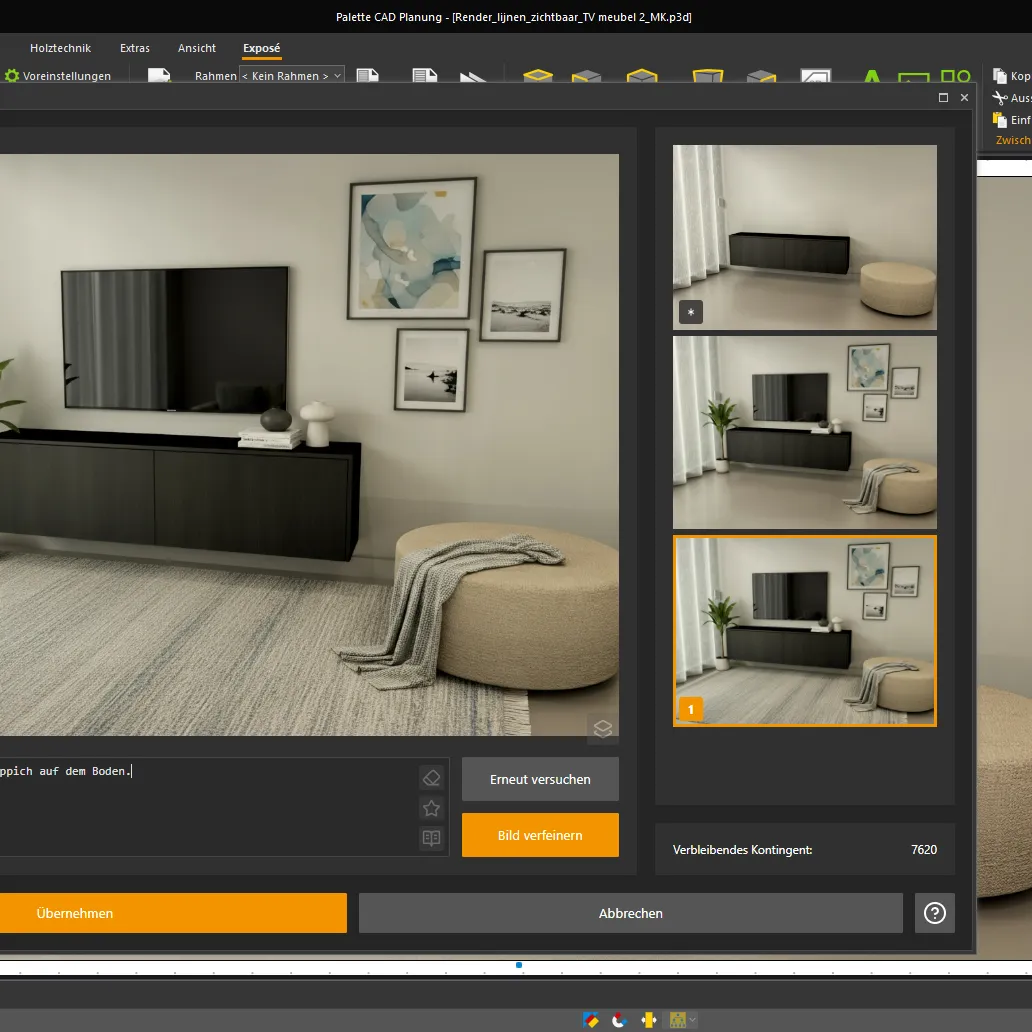The image size is (1032, 1032).
Task: Select the Exposé ribbon tab
Action: point(261,48)
